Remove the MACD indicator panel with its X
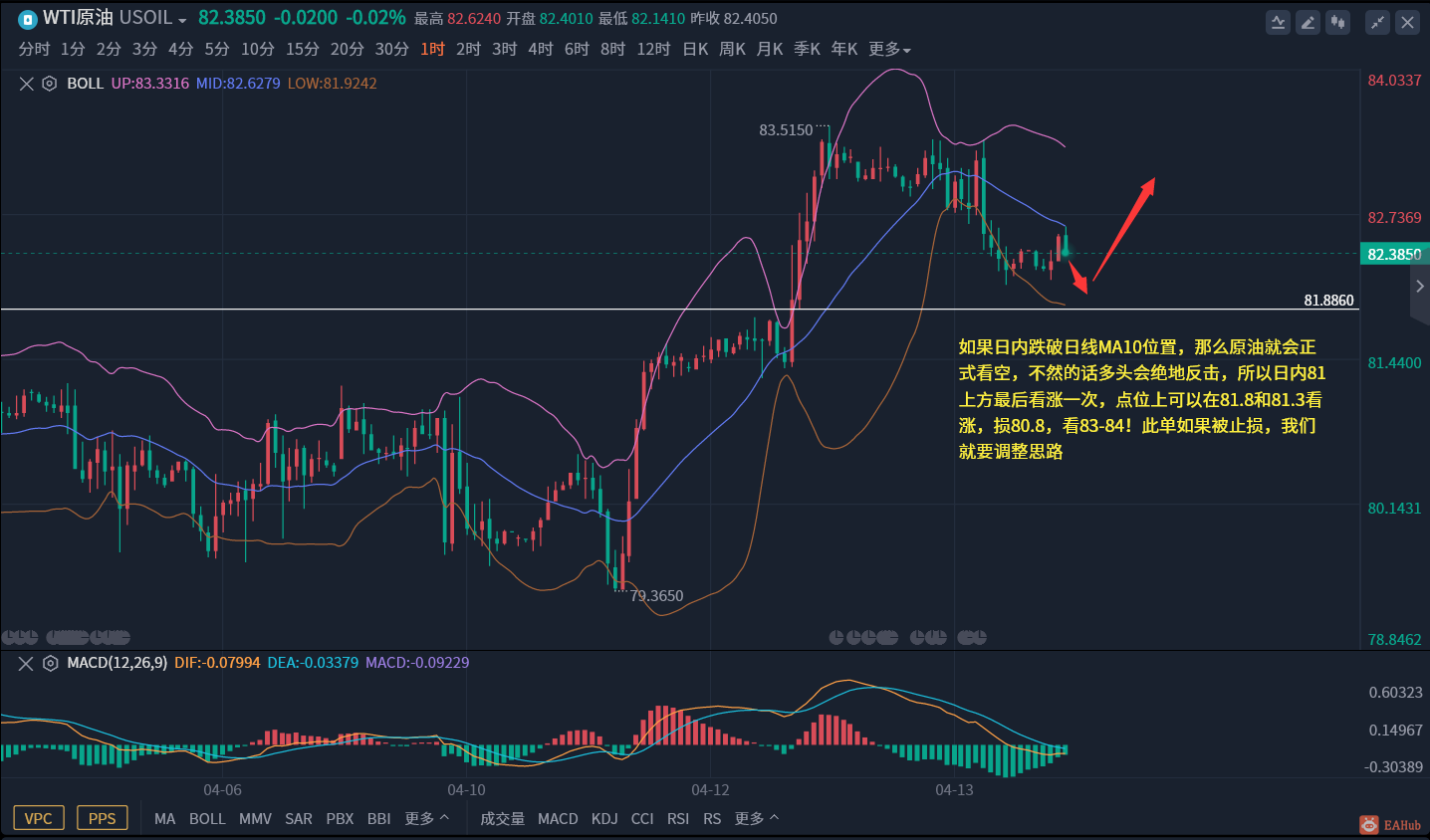Image resolution: width=1430 pixels, height=840 pixels. point(27,663)
